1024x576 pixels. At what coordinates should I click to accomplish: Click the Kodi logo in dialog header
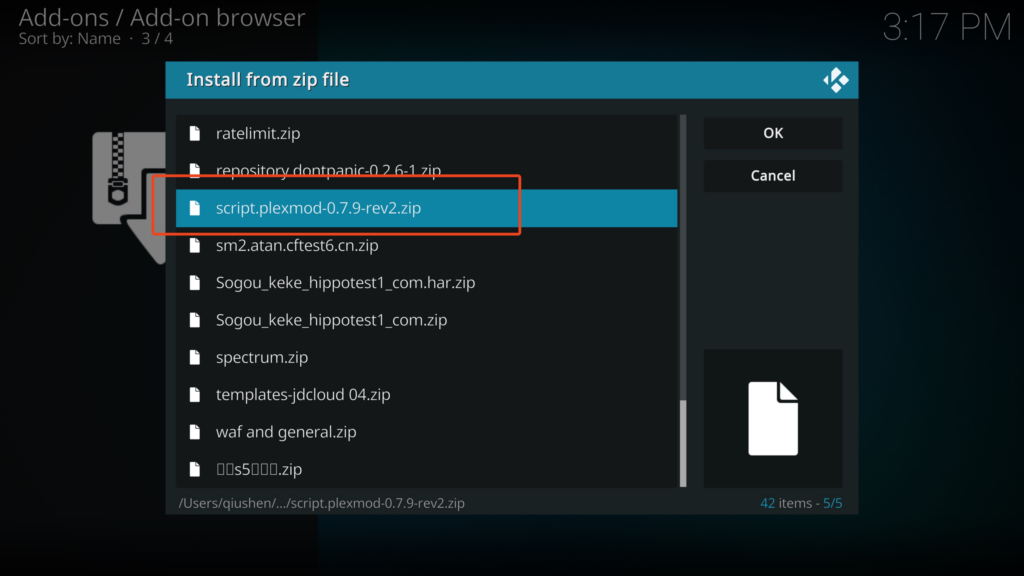tap(835, 80)
